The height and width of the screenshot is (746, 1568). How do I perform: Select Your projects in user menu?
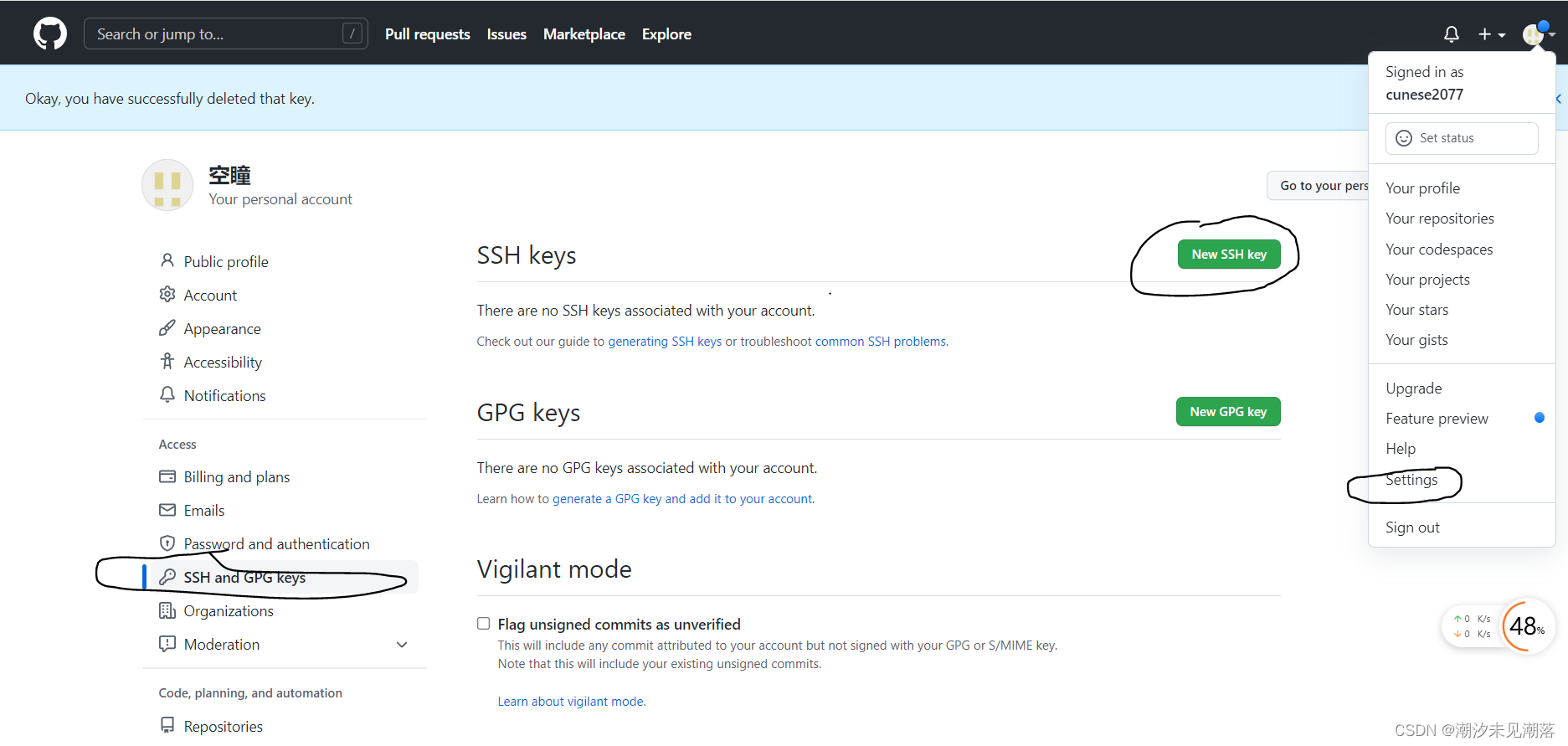click(1427, 280)
